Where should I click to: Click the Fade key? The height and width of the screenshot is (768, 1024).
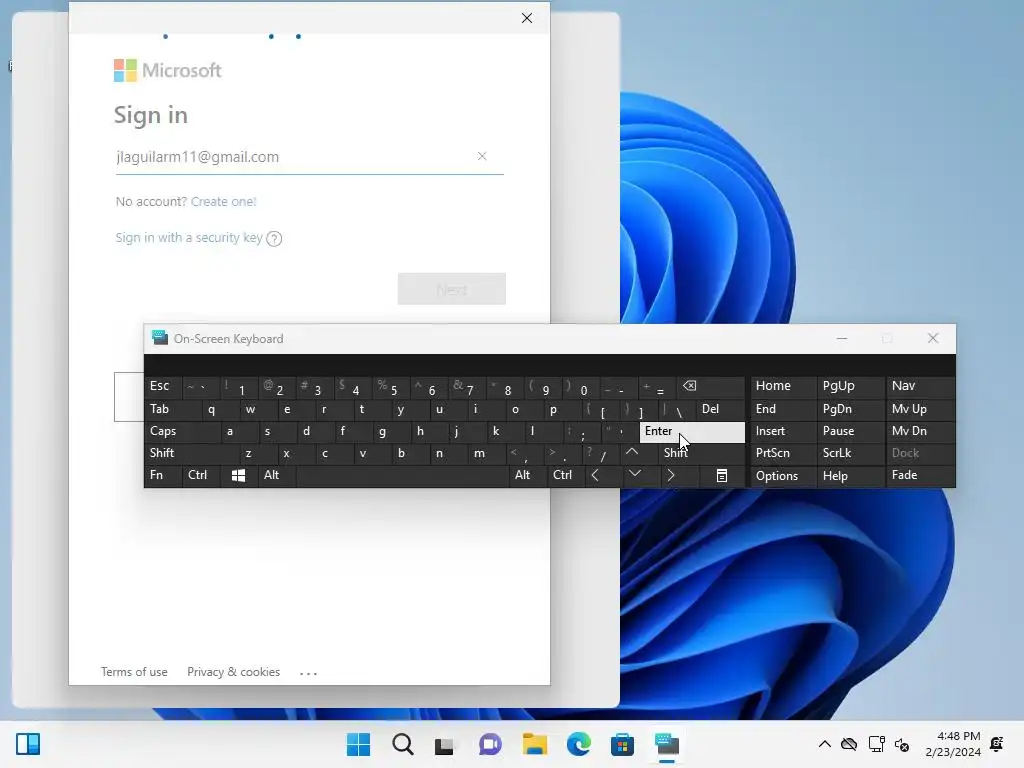(920, 475)
